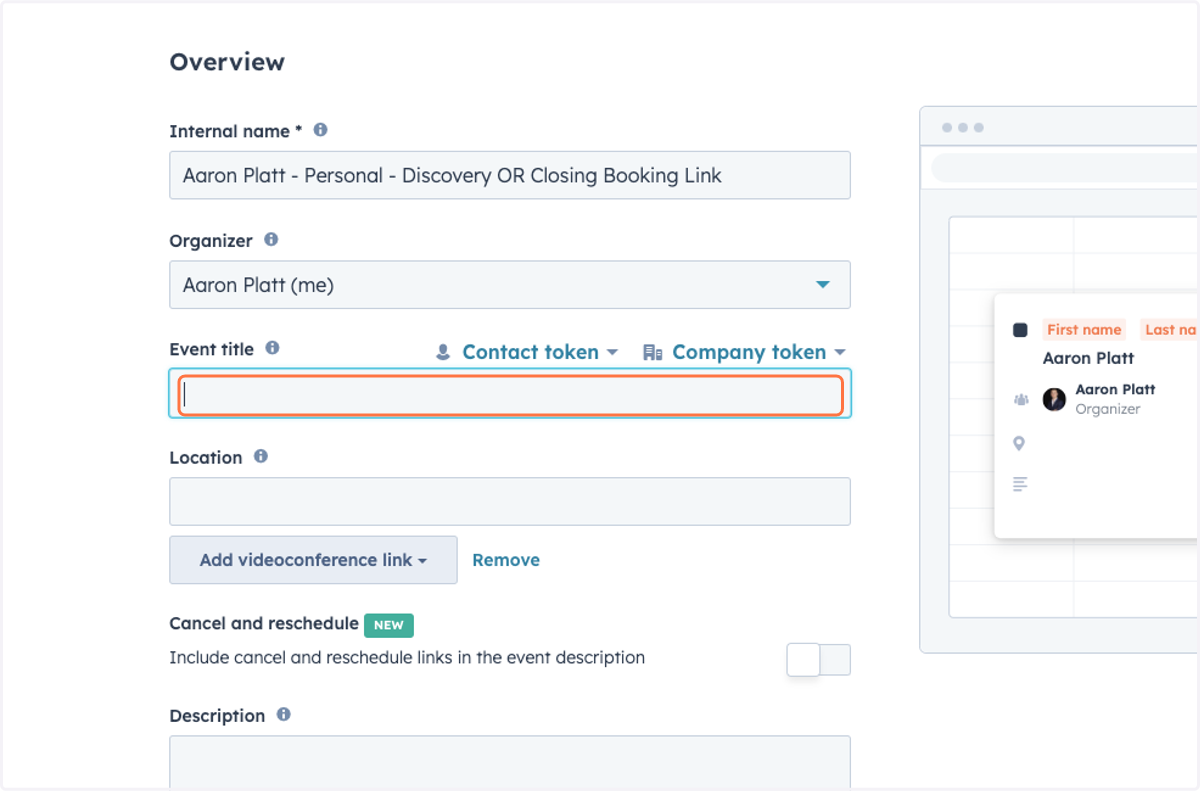
Task: Click the Contact token person icon
Action: pos(443,352)
